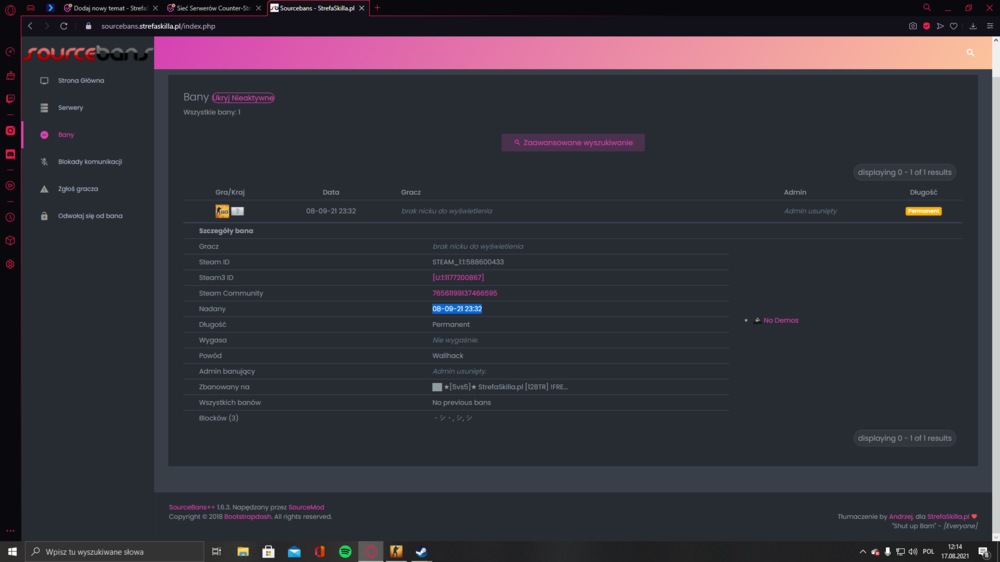Image resolution: width=1000 pixels, height=562 pixels.
Task: Collapse the ban row dated 08-09-21 23:32
Action: pos(573,211)
